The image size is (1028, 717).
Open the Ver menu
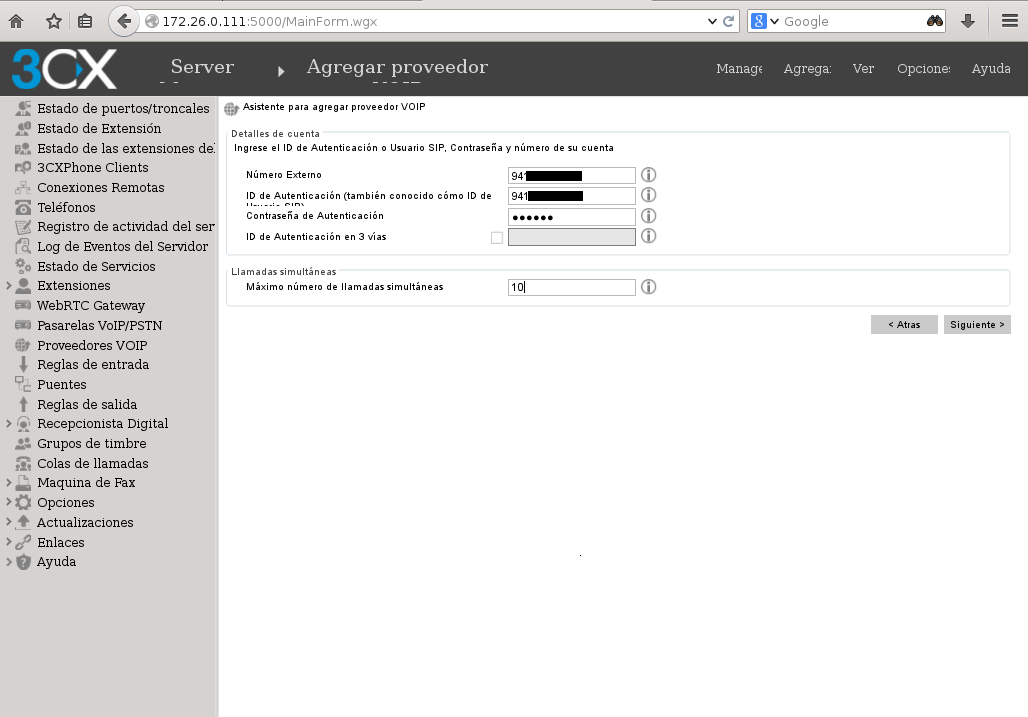coord(863,69)
